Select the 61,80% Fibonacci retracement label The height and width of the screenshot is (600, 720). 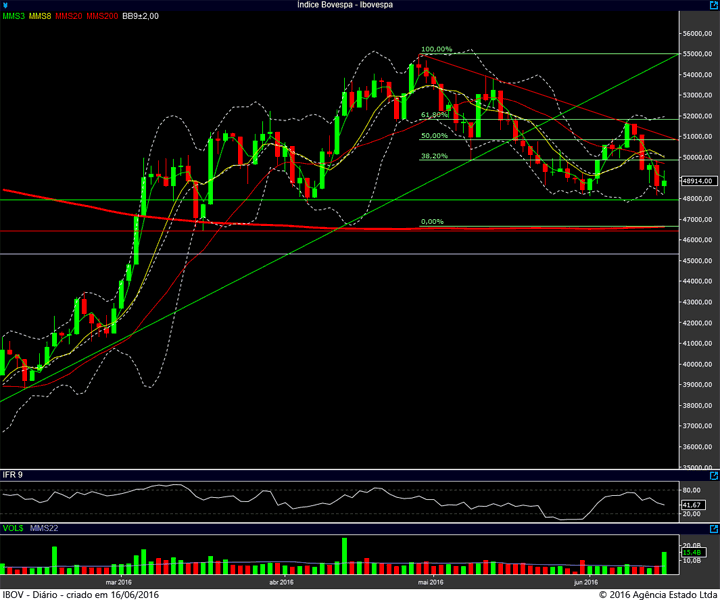click(434, 115)
